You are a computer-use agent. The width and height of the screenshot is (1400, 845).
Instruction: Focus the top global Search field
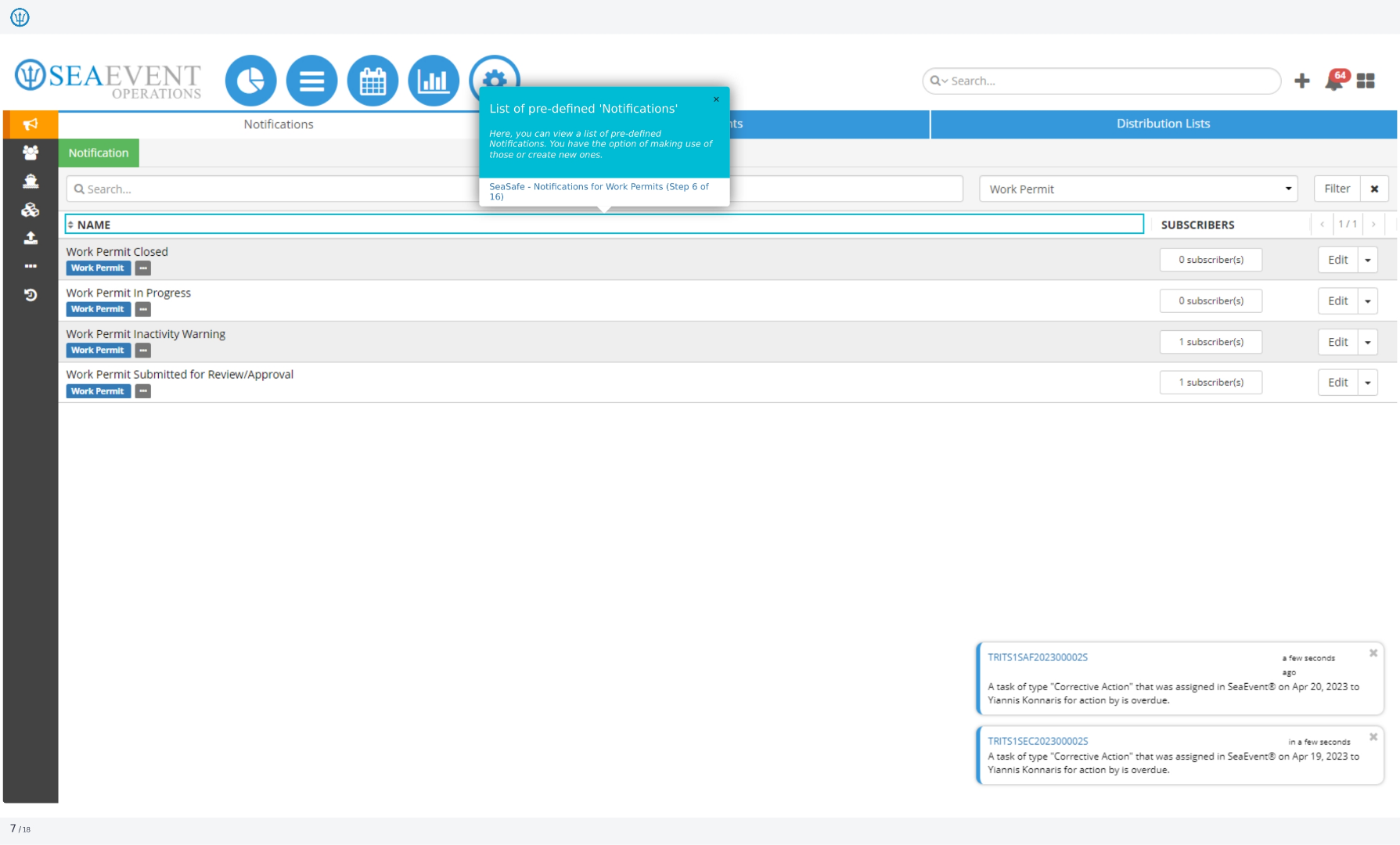(1101, 81)
